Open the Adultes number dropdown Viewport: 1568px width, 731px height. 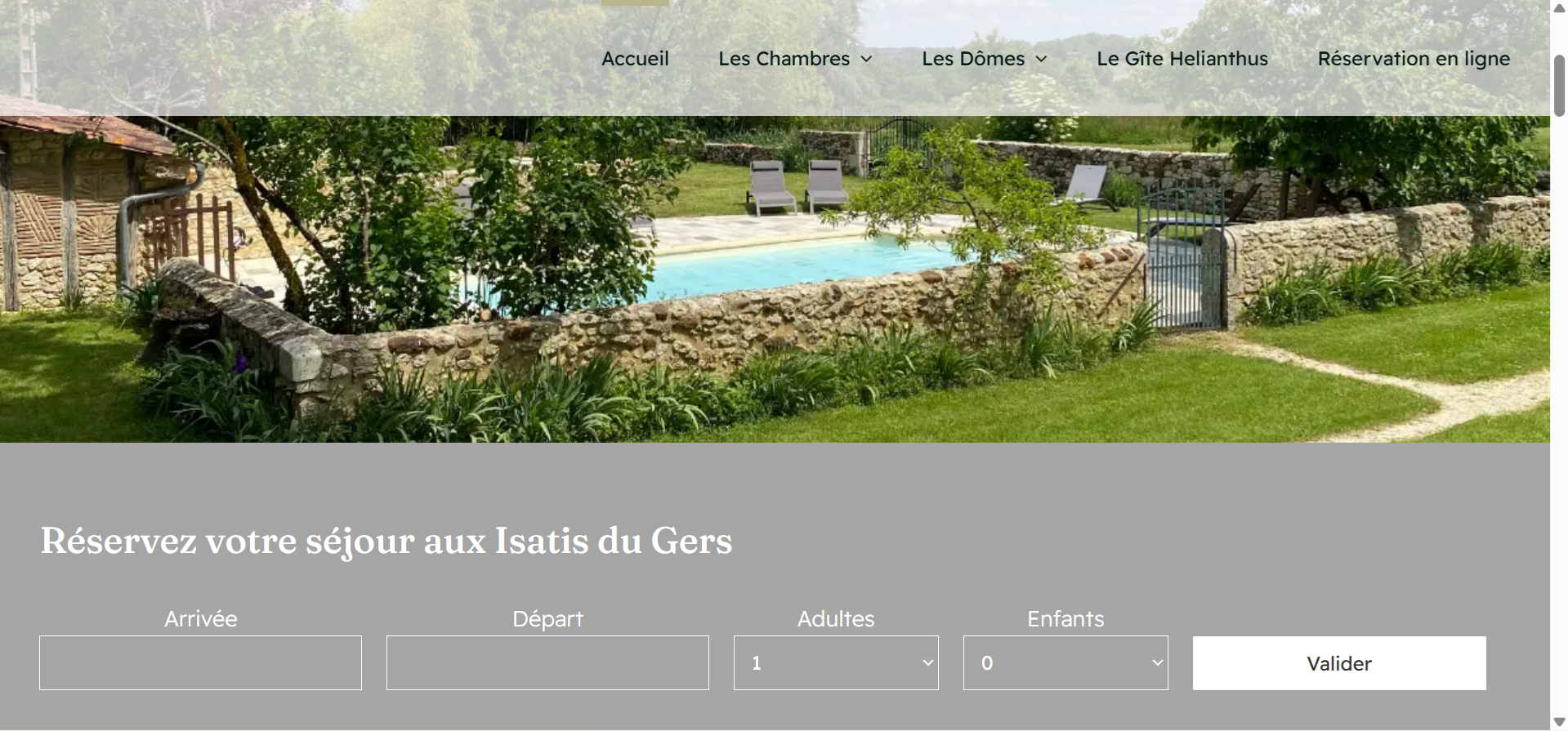pos(836,662)
